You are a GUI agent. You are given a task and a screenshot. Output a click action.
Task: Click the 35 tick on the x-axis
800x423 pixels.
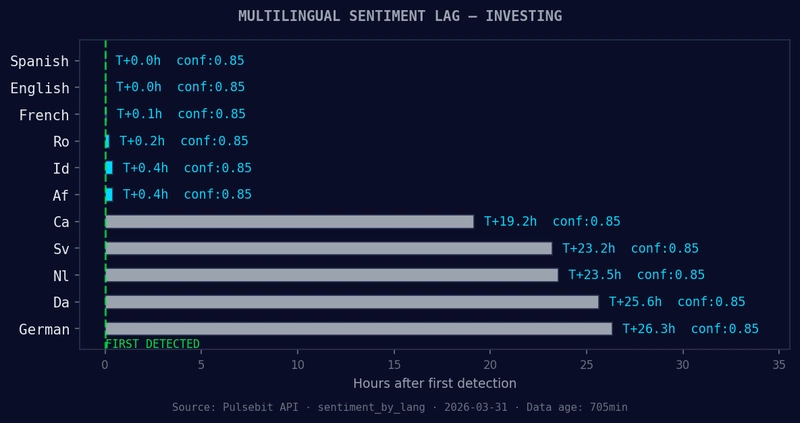click(780, 365)
